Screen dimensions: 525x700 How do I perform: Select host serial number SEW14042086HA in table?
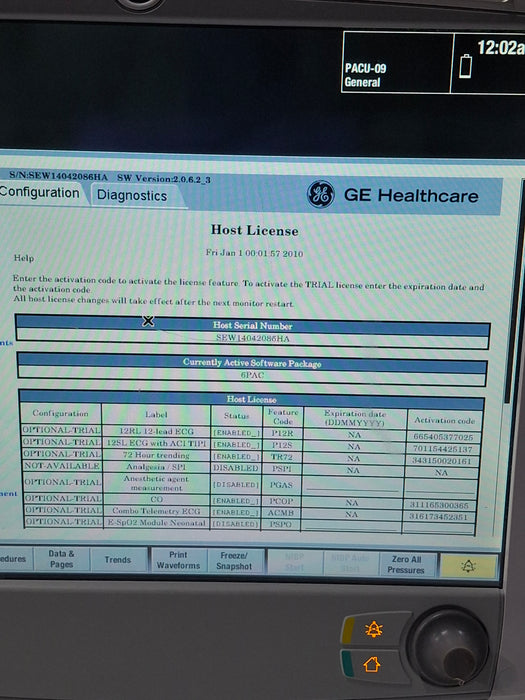[x=253, y=338]
